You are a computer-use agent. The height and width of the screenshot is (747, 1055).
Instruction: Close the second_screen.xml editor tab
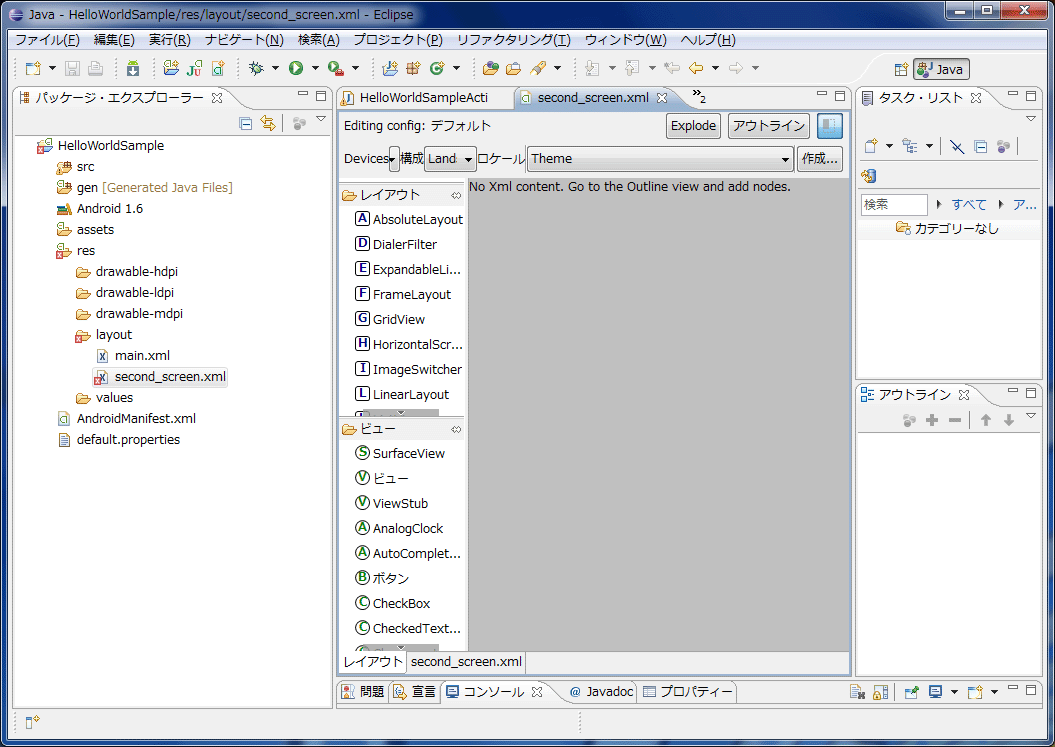point(662,98)
